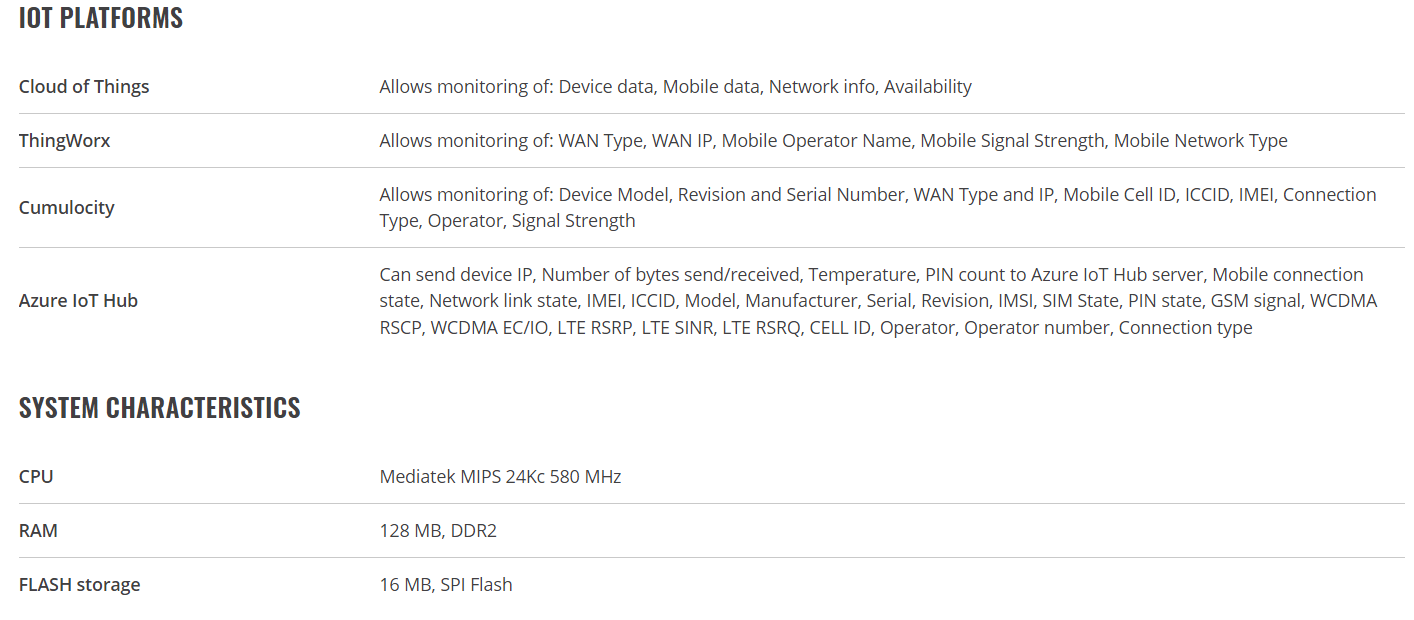Click the IOT PLATFORMS section heading
The height and width of the screenshot is (620, 1414).
tap(101, 18)
